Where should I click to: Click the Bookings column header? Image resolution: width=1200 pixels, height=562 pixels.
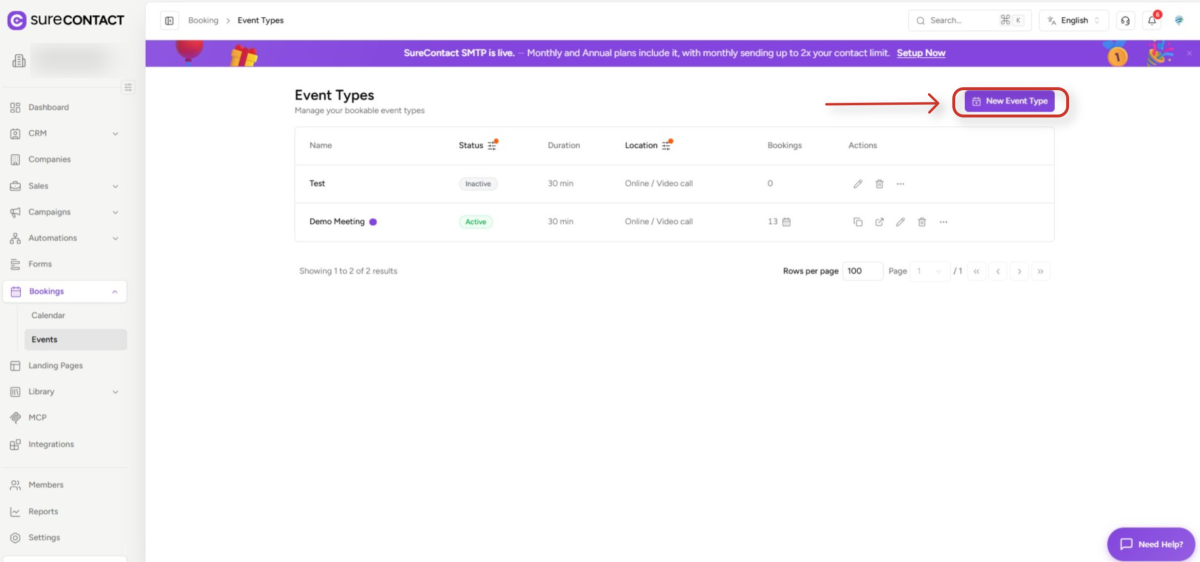785,145
